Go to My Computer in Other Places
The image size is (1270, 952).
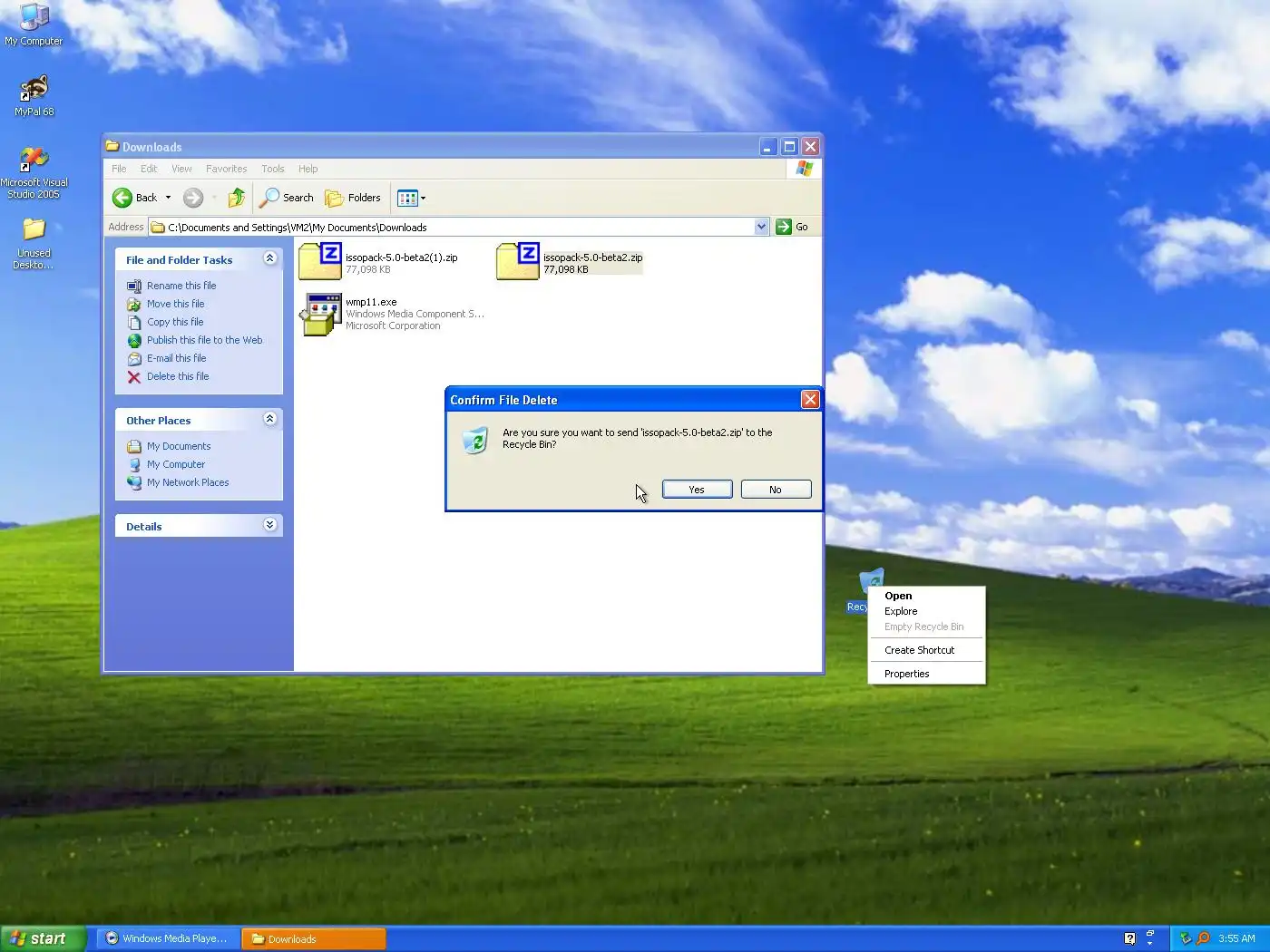(176, 464)
